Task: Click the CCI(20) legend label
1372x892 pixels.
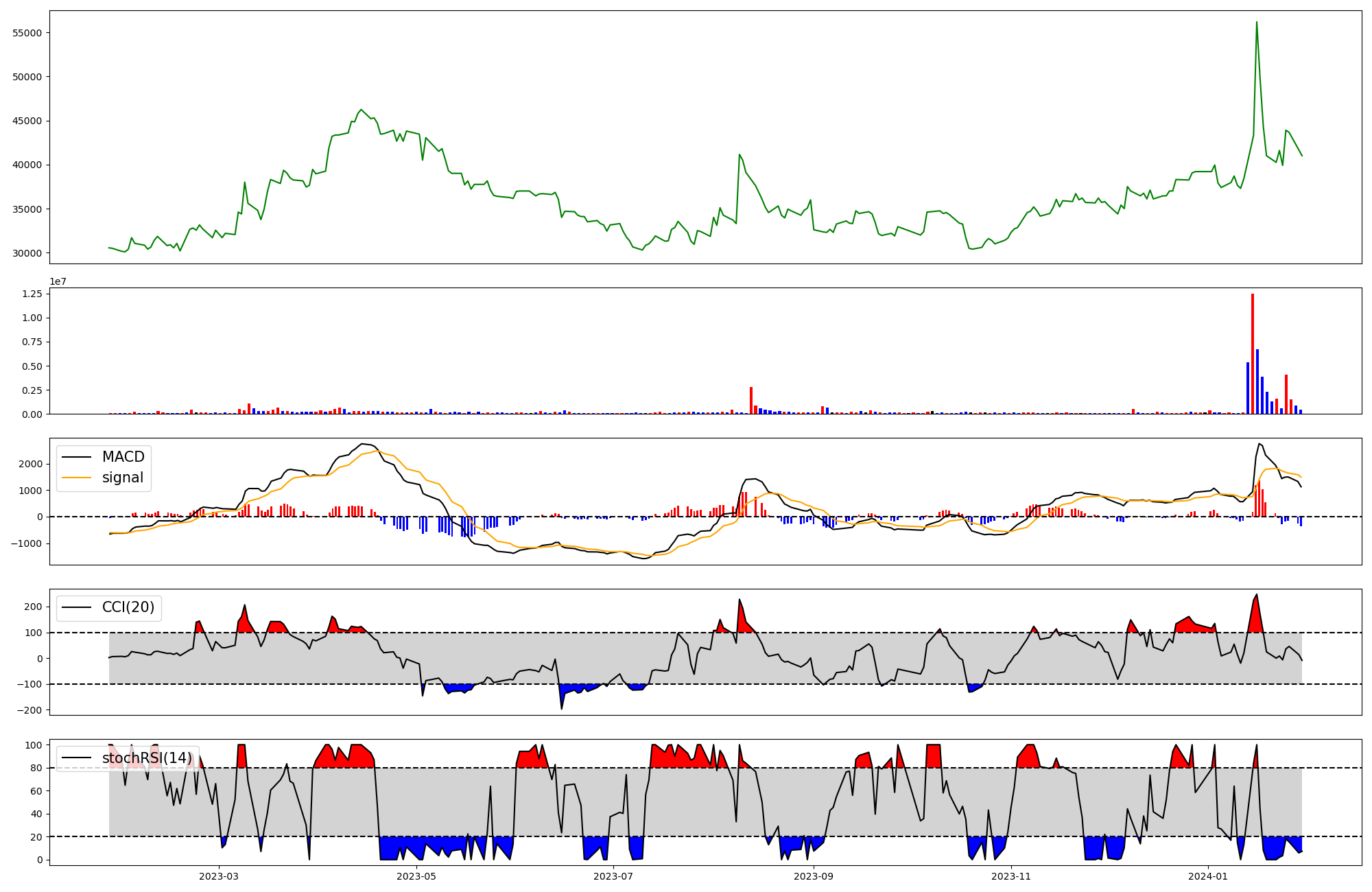Action: [128, 607]
